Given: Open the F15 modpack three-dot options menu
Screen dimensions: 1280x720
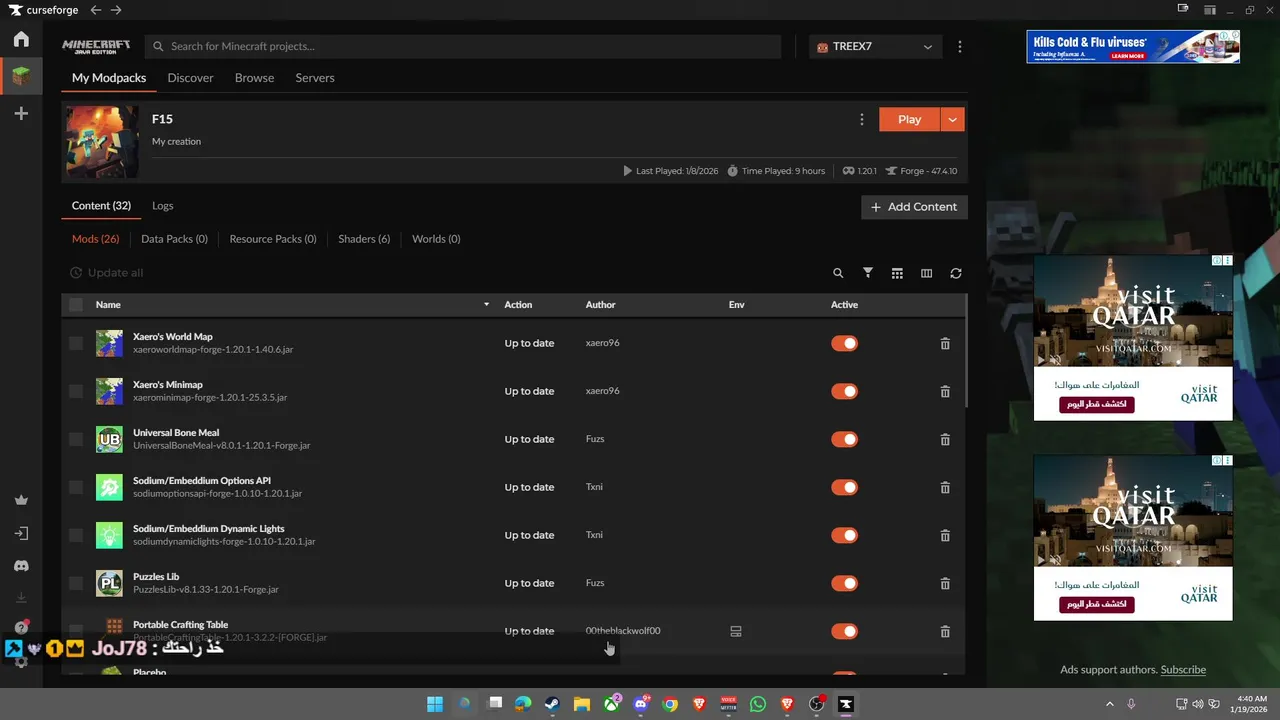Looking at the screenshot, I should (862, 119).
